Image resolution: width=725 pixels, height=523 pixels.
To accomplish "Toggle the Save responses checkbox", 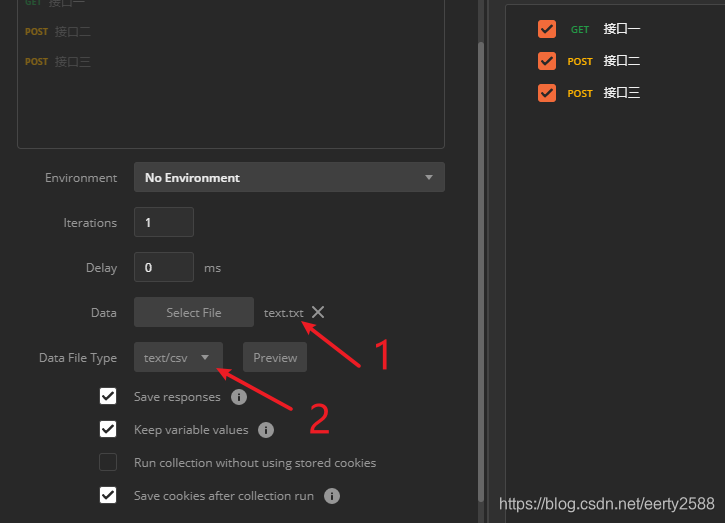I will tap(108, 396).
